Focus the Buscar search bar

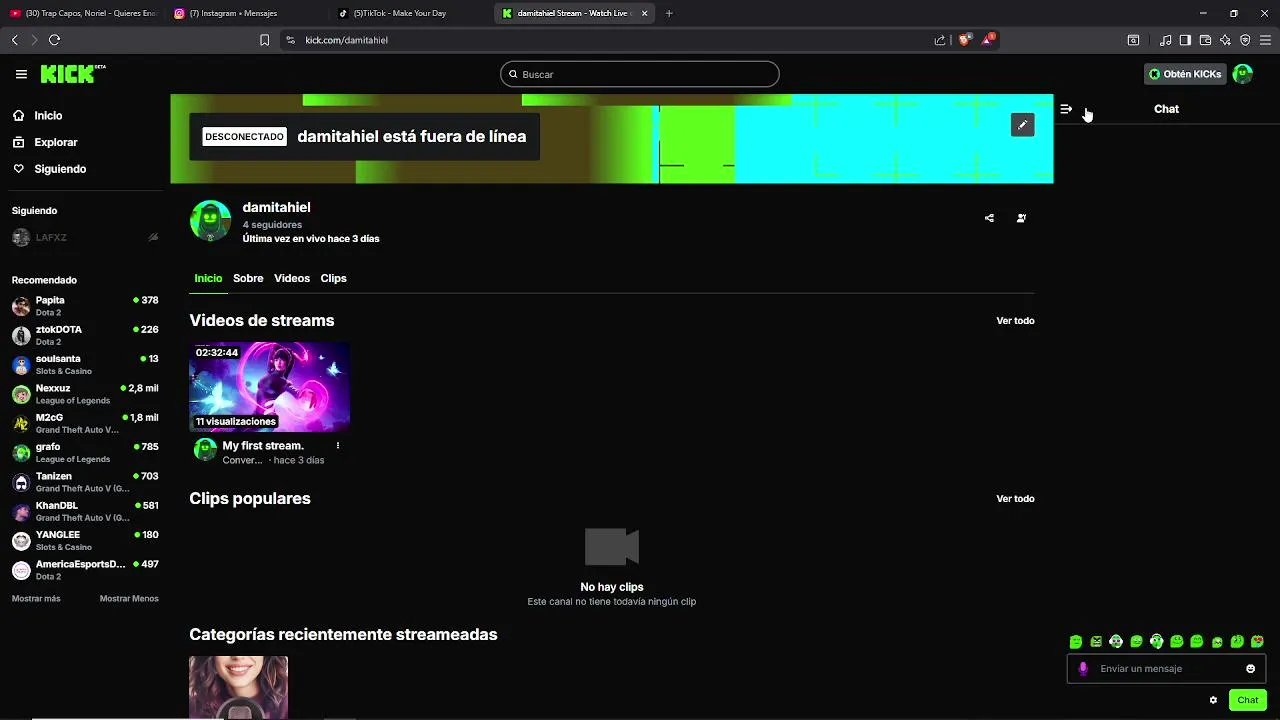click(640, 74)
